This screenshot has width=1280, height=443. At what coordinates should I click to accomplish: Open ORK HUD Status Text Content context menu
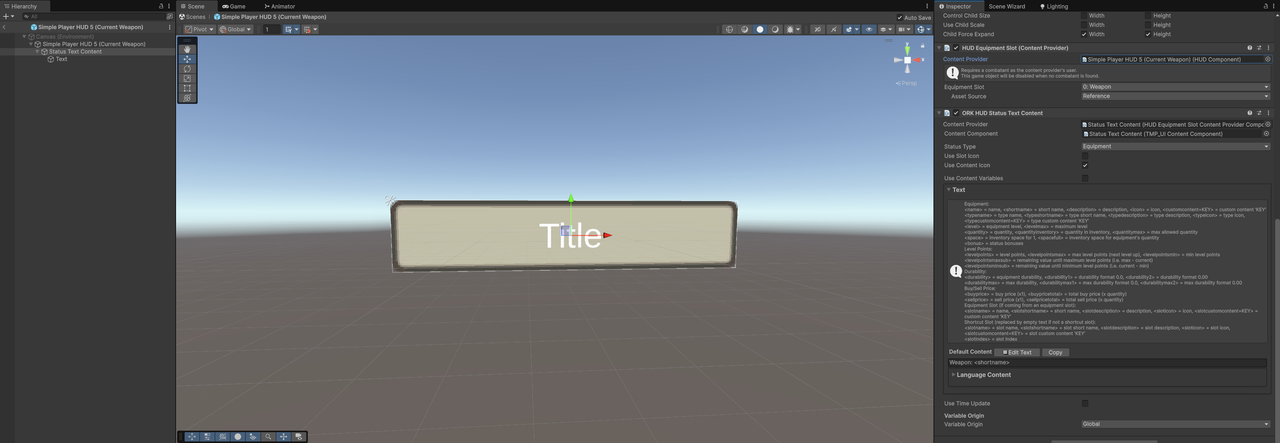pyautogui.click(x=1267, y=113)
